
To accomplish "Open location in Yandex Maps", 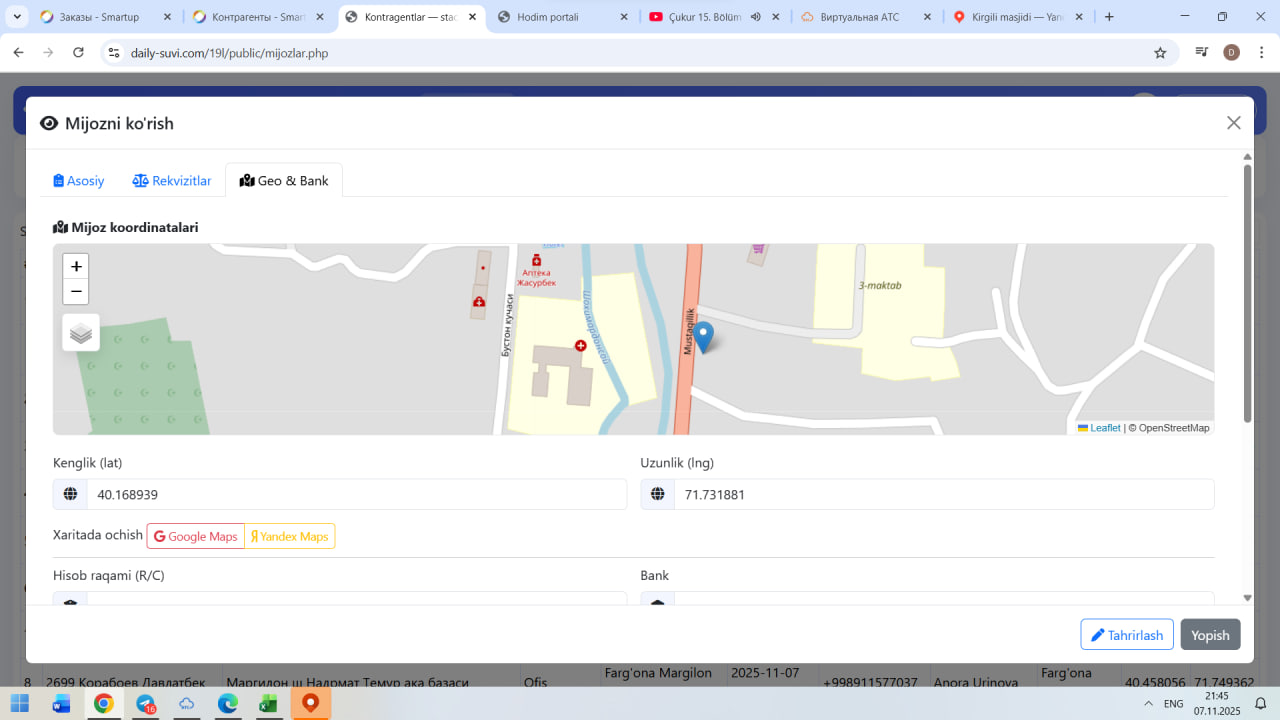I will coord(289,537).
